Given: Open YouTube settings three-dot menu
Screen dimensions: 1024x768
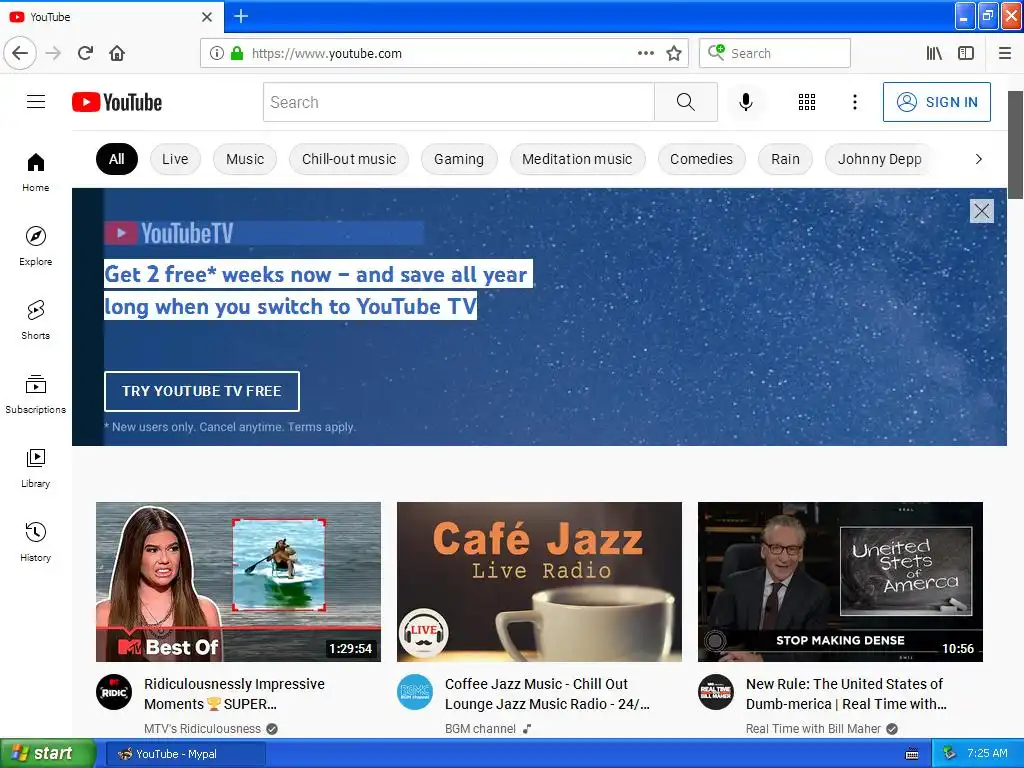Looking at the screenshot, I should coord(855,102).
